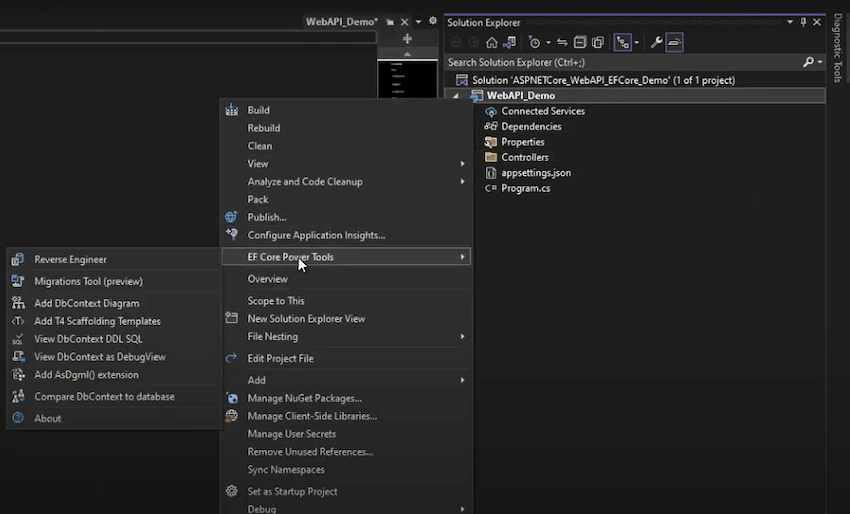Expand Analyze and Code Cleanup submenu

point(346,182)
